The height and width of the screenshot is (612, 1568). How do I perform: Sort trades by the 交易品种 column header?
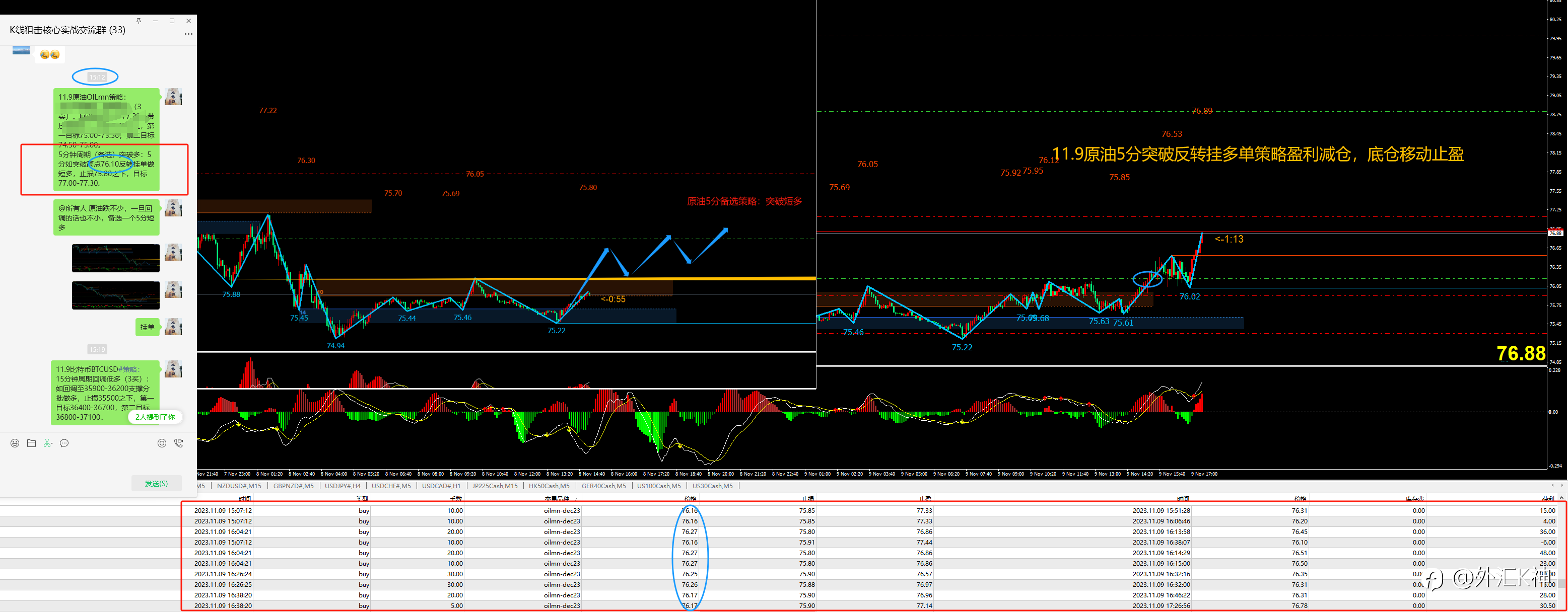click(x=557, y=499)
